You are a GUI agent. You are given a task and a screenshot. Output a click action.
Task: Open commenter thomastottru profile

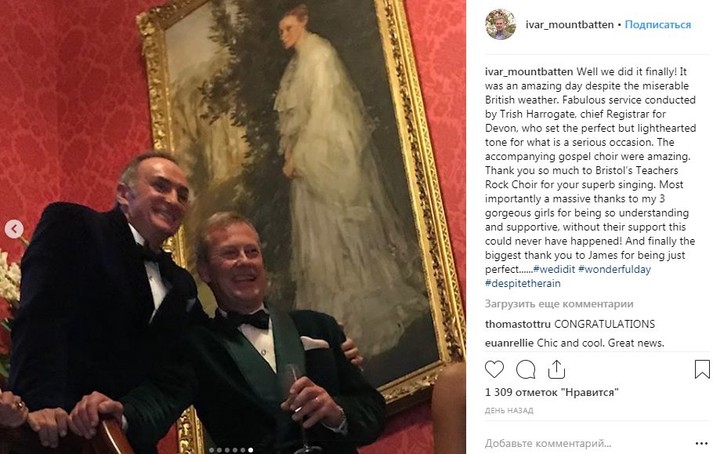pos(517,324)
